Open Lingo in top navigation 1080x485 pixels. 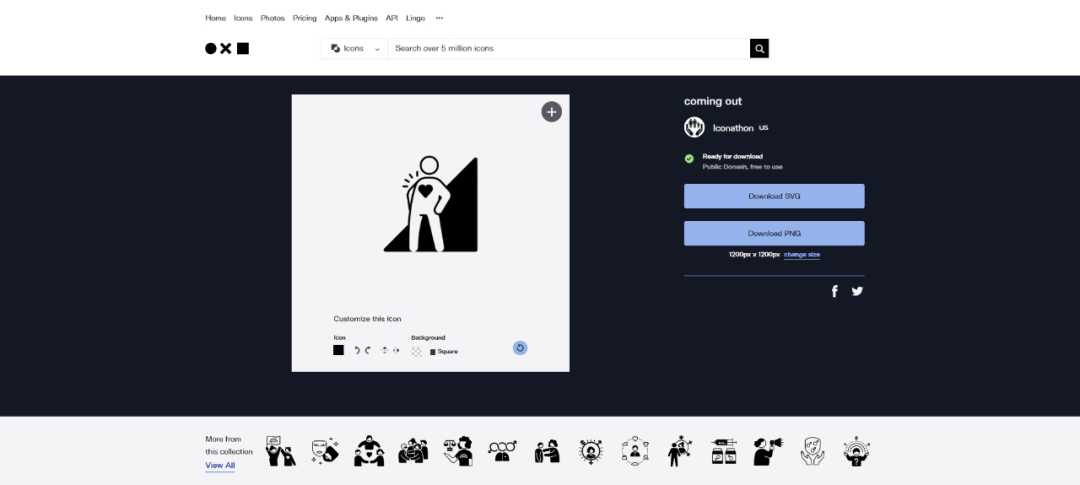pyautogui.click(x=415, y=18)
